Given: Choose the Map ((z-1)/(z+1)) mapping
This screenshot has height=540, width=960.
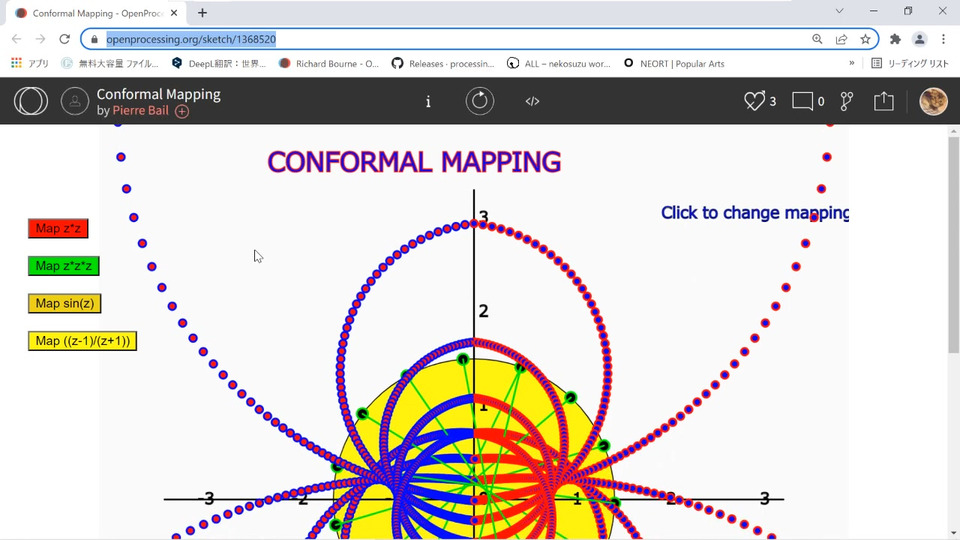Looking at the screenshot, I should pos(82,341).
